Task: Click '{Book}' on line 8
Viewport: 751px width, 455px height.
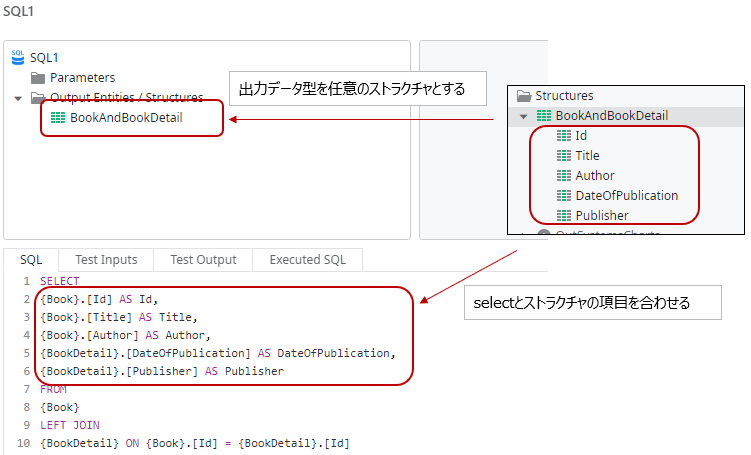Action: [x=60, y=408]
